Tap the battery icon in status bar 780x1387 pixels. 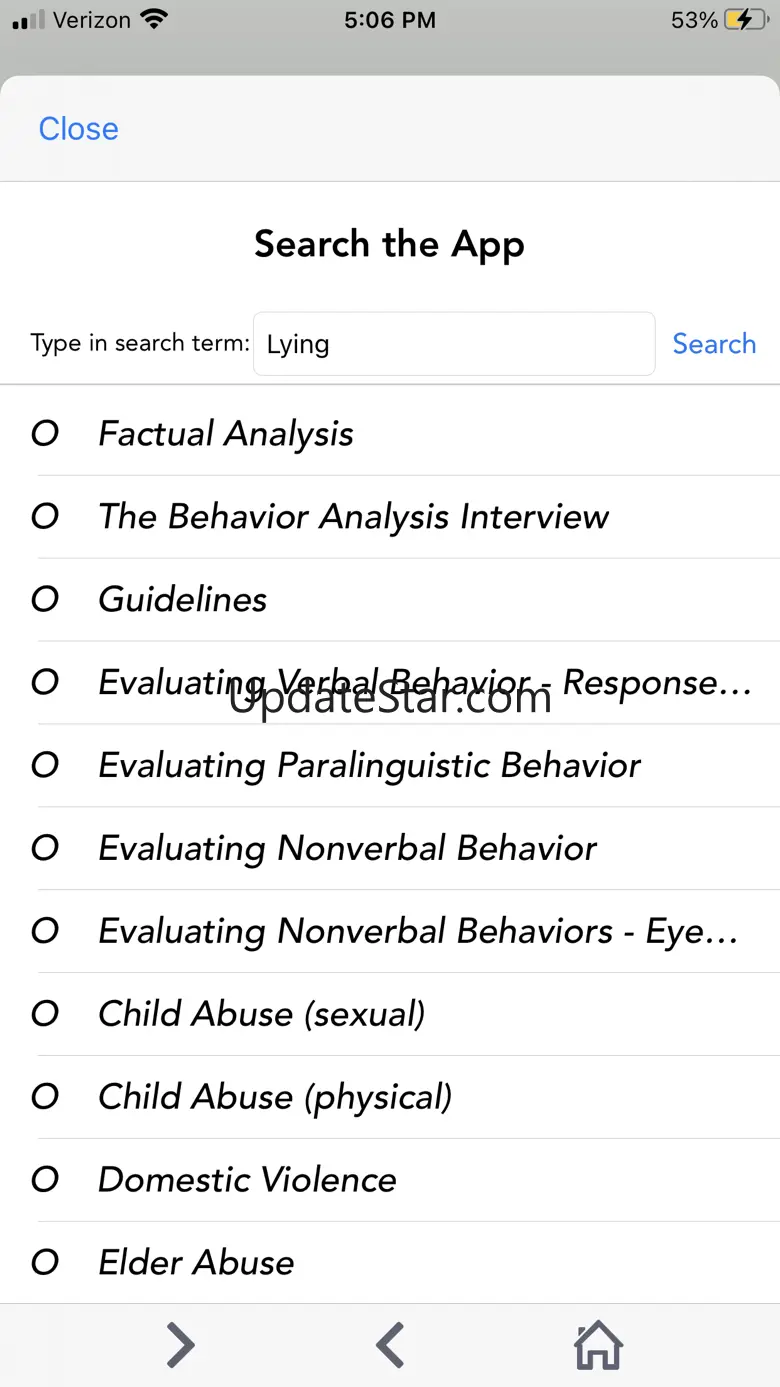tap(747, 20)
